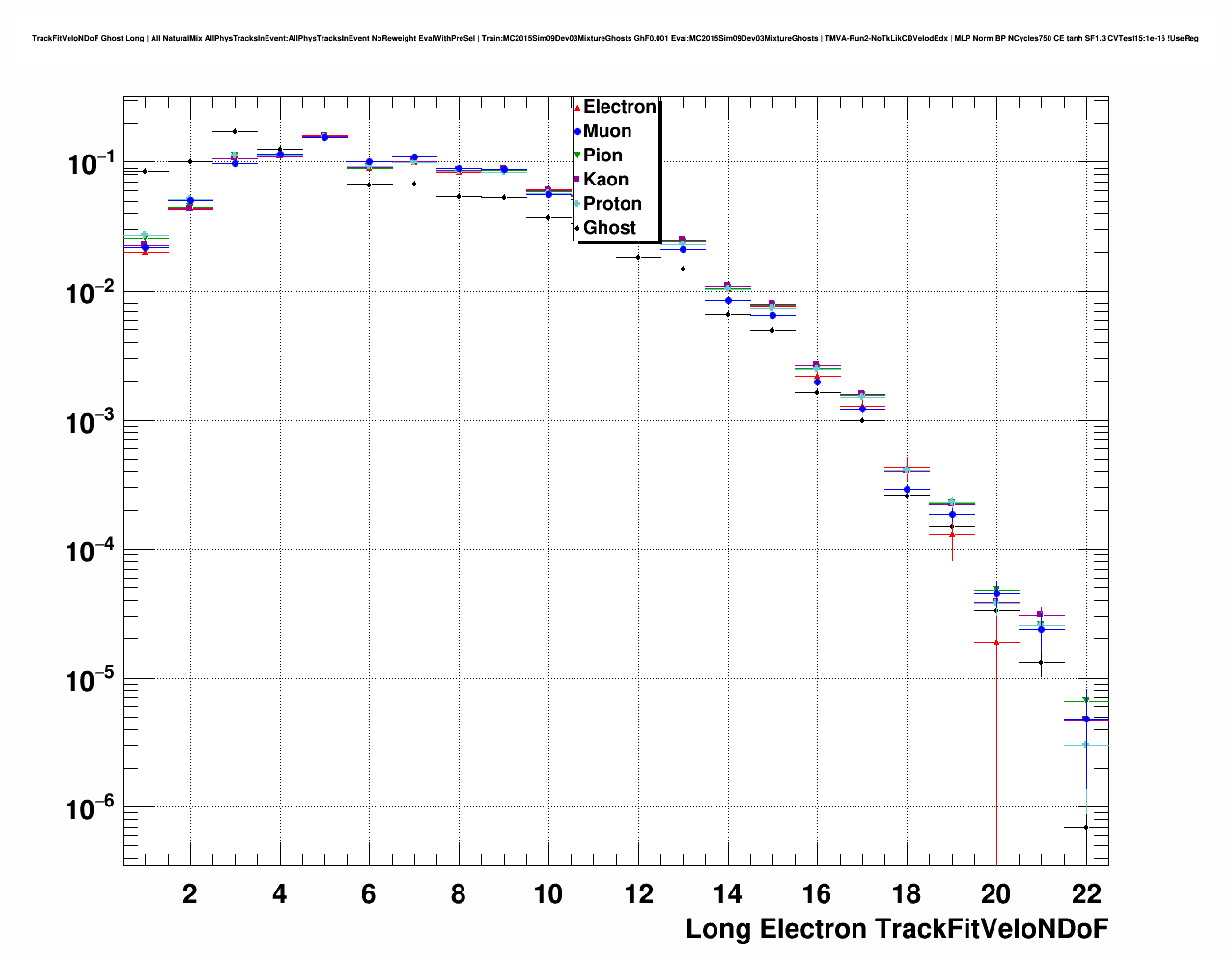Click the Ghost data point at NDoF 3
This screenshot has width=1232, height=962.
[x=235, y=131]
